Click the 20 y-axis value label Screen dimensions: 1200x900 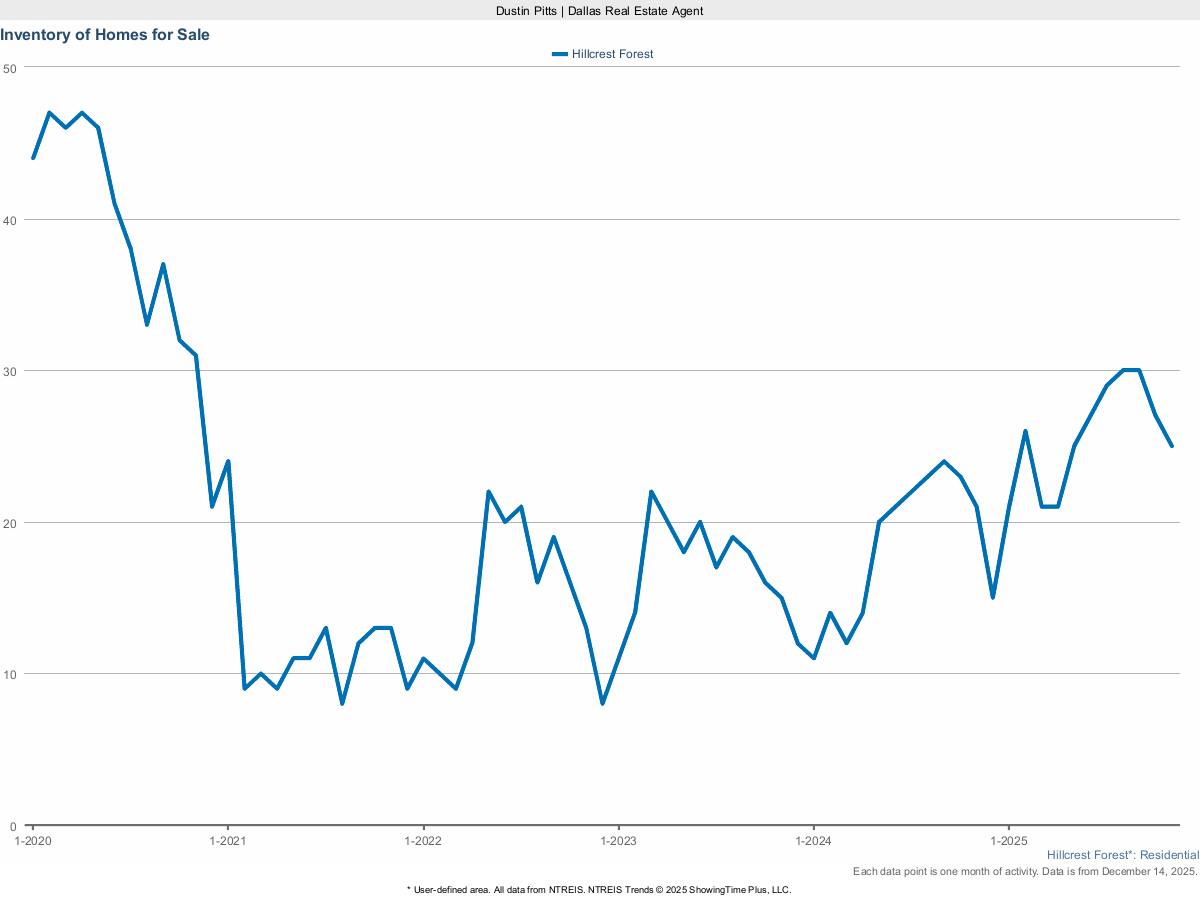point(10,523)
